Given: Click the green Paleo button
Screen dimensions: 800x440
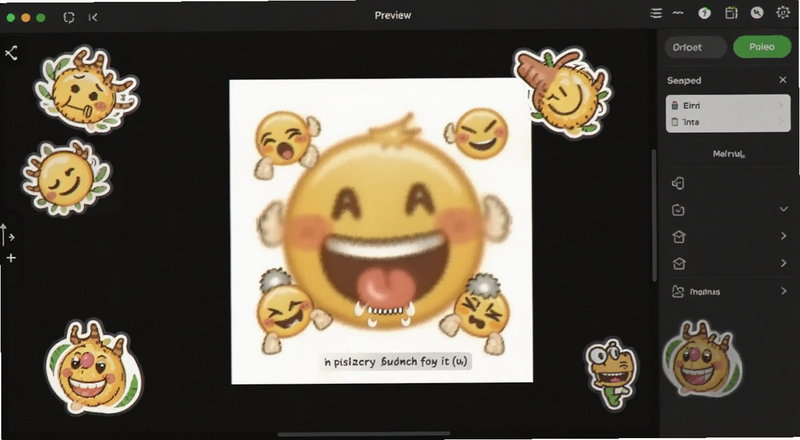Looking at the screenshot, I should 762,47.
